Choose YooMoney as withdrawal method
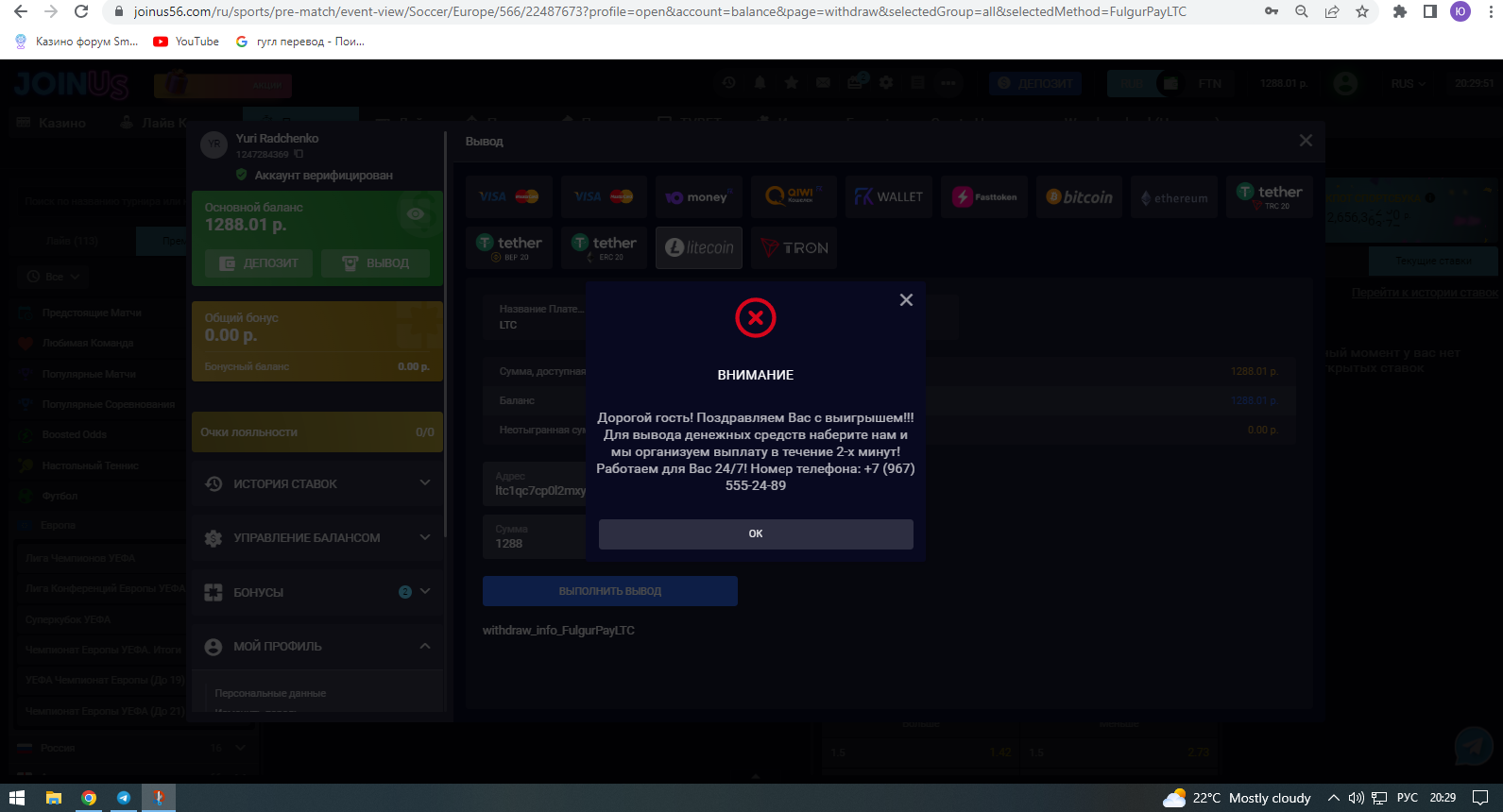The height and width of the screenshot is (812, 1503). [699, 196]
